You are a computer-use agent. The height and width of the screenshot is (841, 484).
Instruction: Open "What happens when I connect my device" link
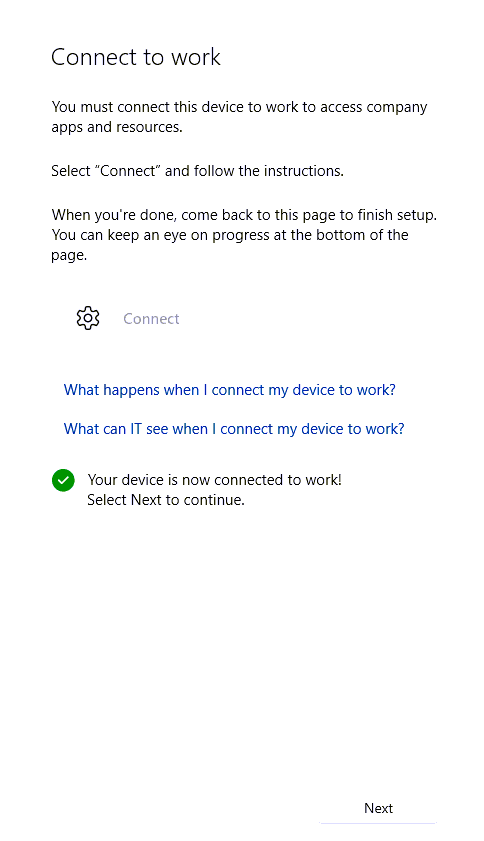230,390
